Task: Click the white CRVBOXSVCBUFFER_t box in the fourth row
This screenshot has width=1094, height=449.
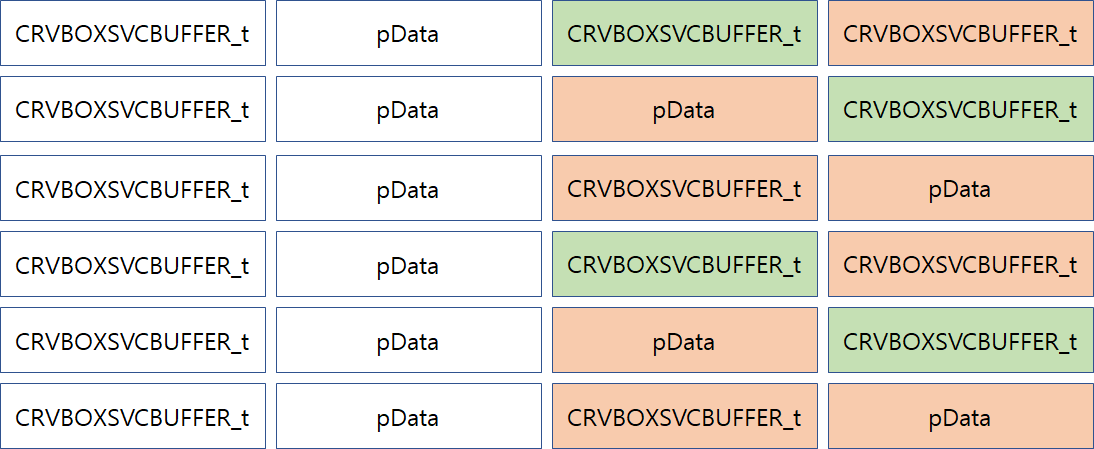Action: (x=133, y=264)
